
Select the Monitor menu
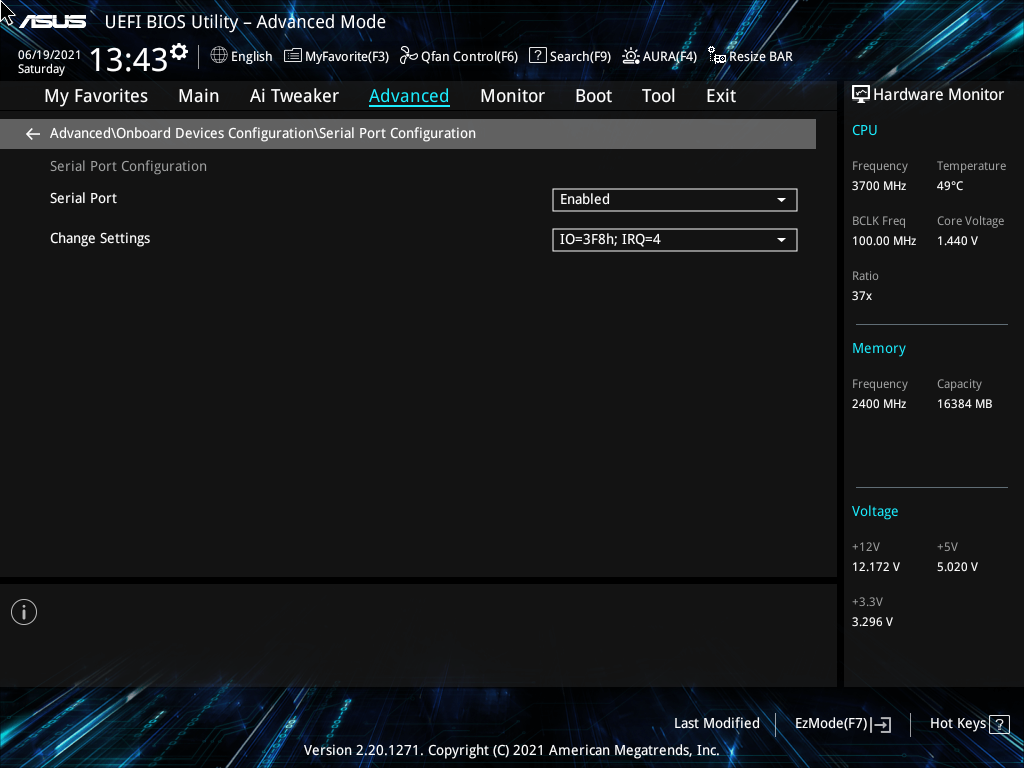pyautogui.click(x=512, y=96)
